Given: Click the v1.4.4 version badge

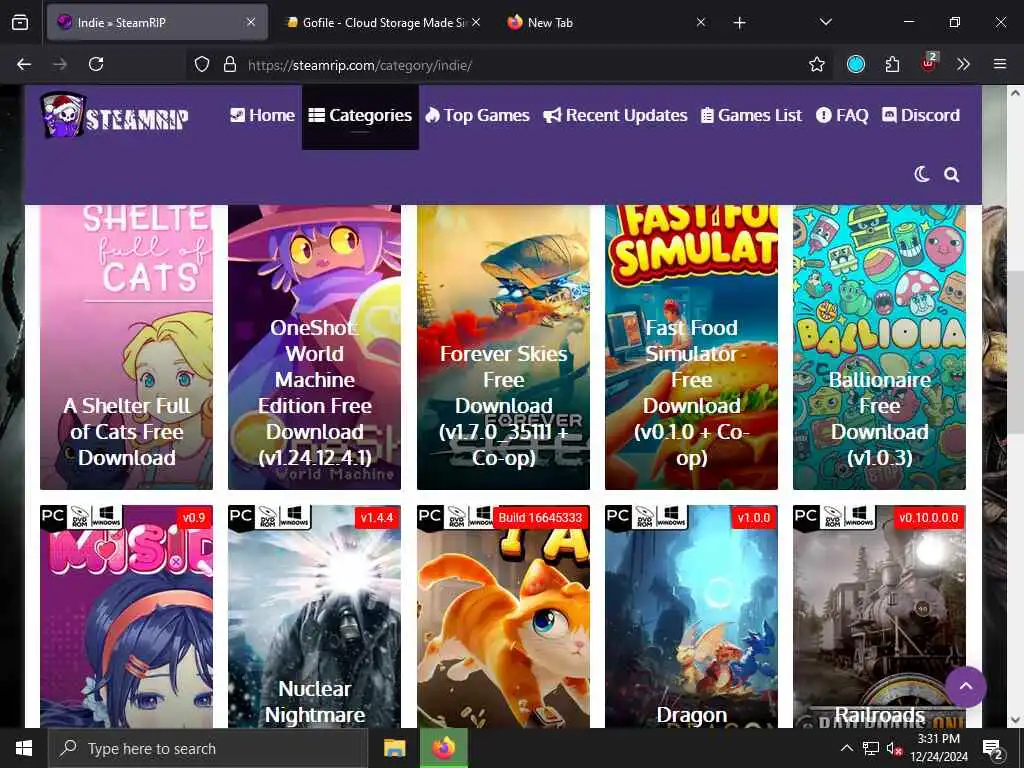Looking at the screenshot, I should click(377, 518).
